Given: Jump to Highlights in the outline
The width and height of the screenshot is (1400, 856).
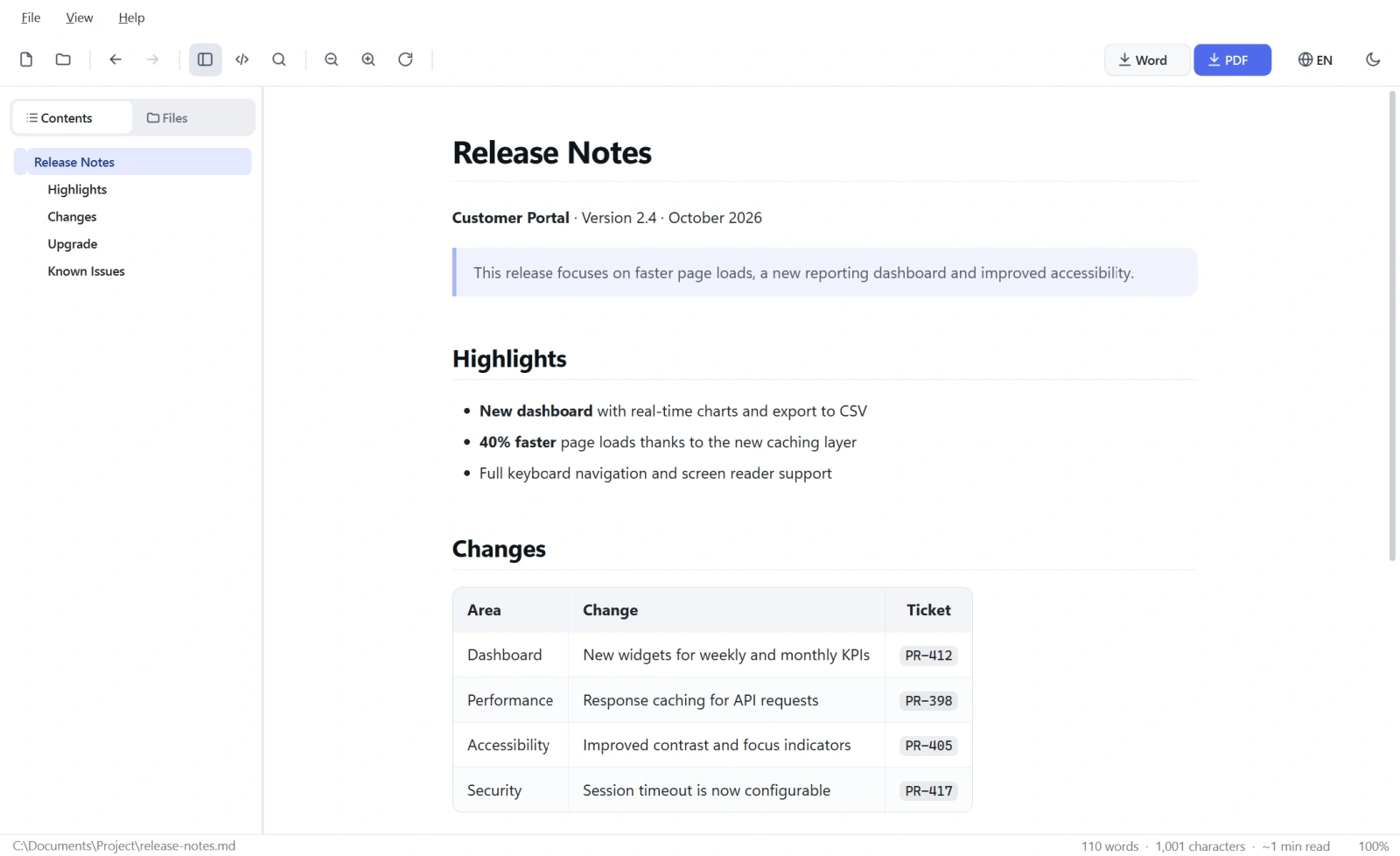Looking at the screenshot, I should 77,189.
